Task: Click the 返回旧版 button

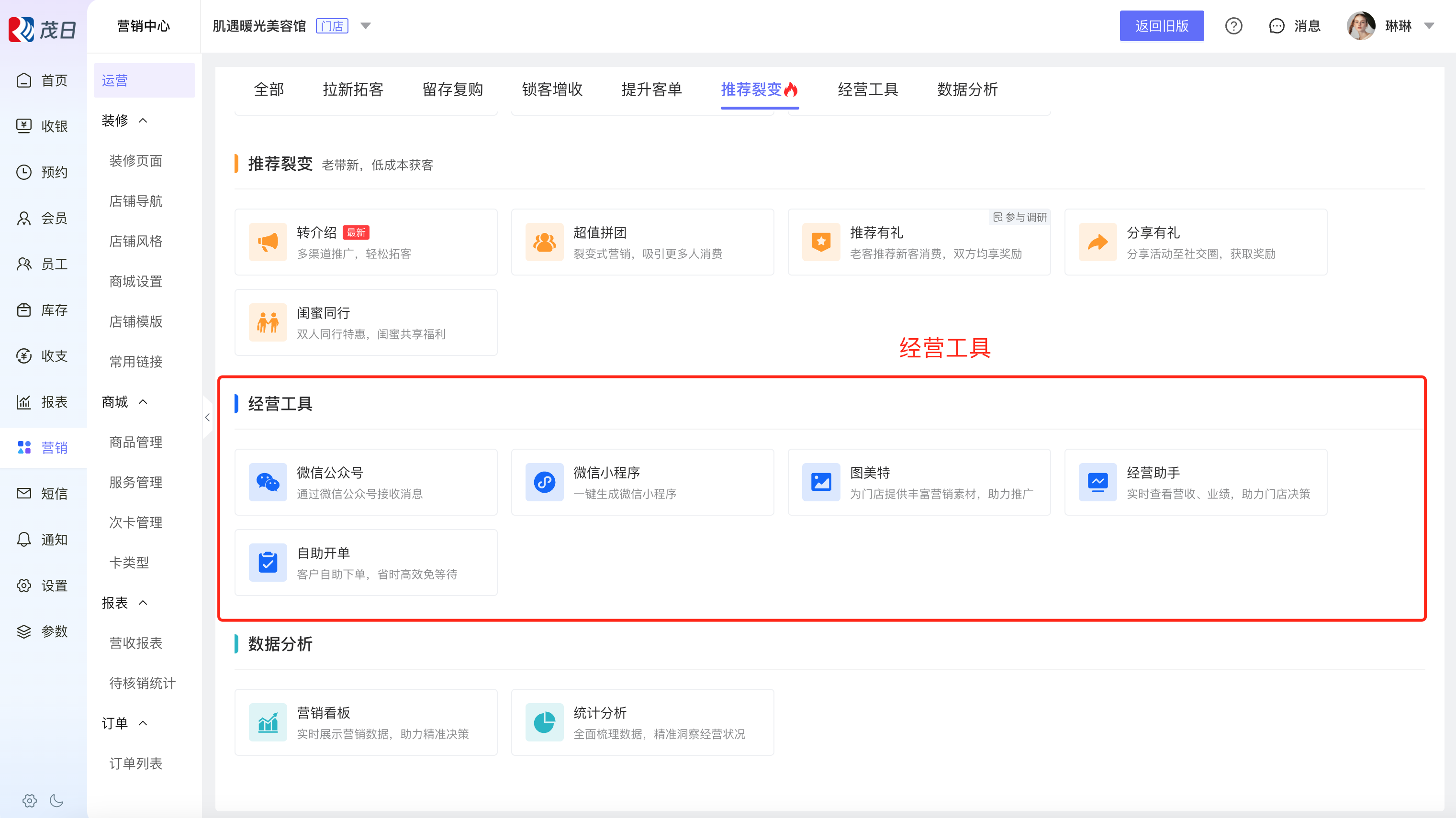Action: point(1162,26)
